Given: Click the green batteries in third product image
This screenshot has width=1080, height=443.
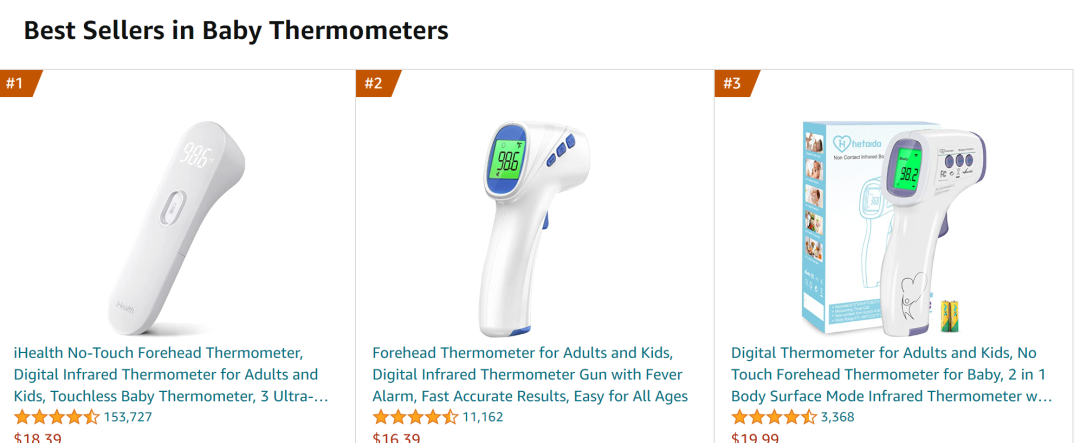Looking at the screenshot, I should click(949, 316).
